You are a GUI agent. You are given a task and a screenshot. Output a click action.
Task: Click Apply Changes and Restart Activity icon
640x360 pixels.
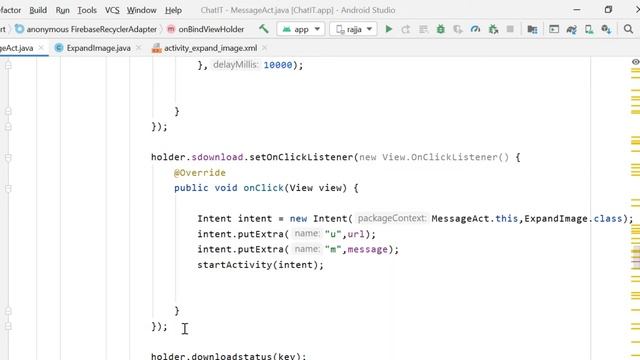pyautogui.click(x=406, y=29)
